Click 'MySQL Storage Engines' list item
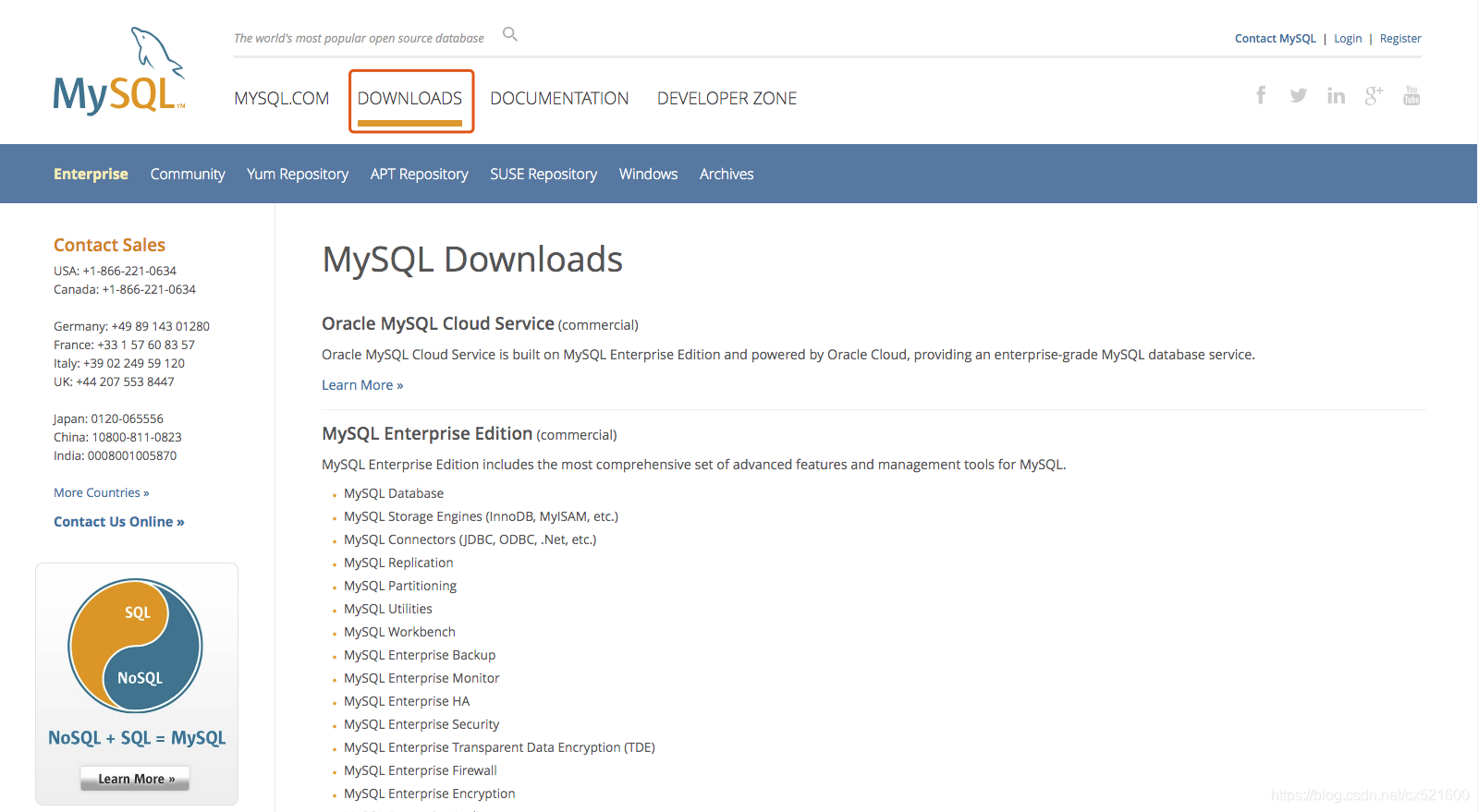1478x812 pixels. (481, 516)
